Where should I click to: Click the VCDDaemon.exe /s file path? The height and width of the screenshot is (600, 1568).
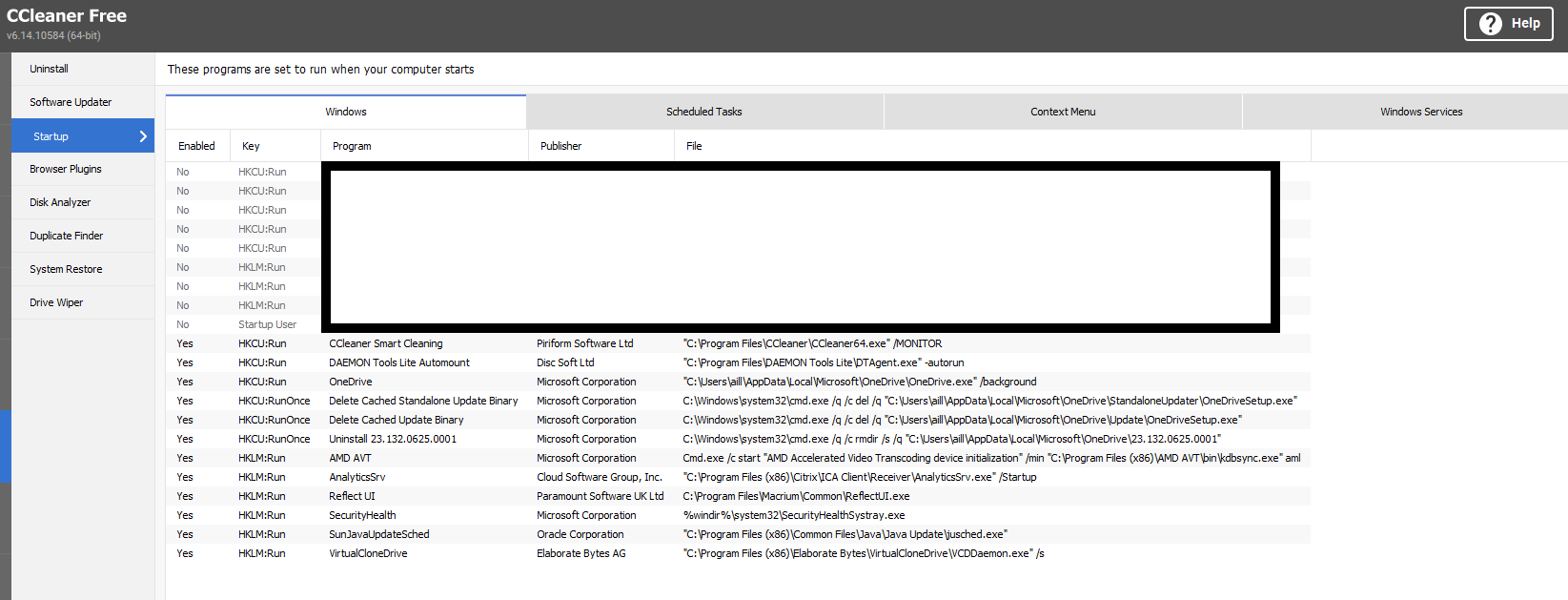click(864, 553)
